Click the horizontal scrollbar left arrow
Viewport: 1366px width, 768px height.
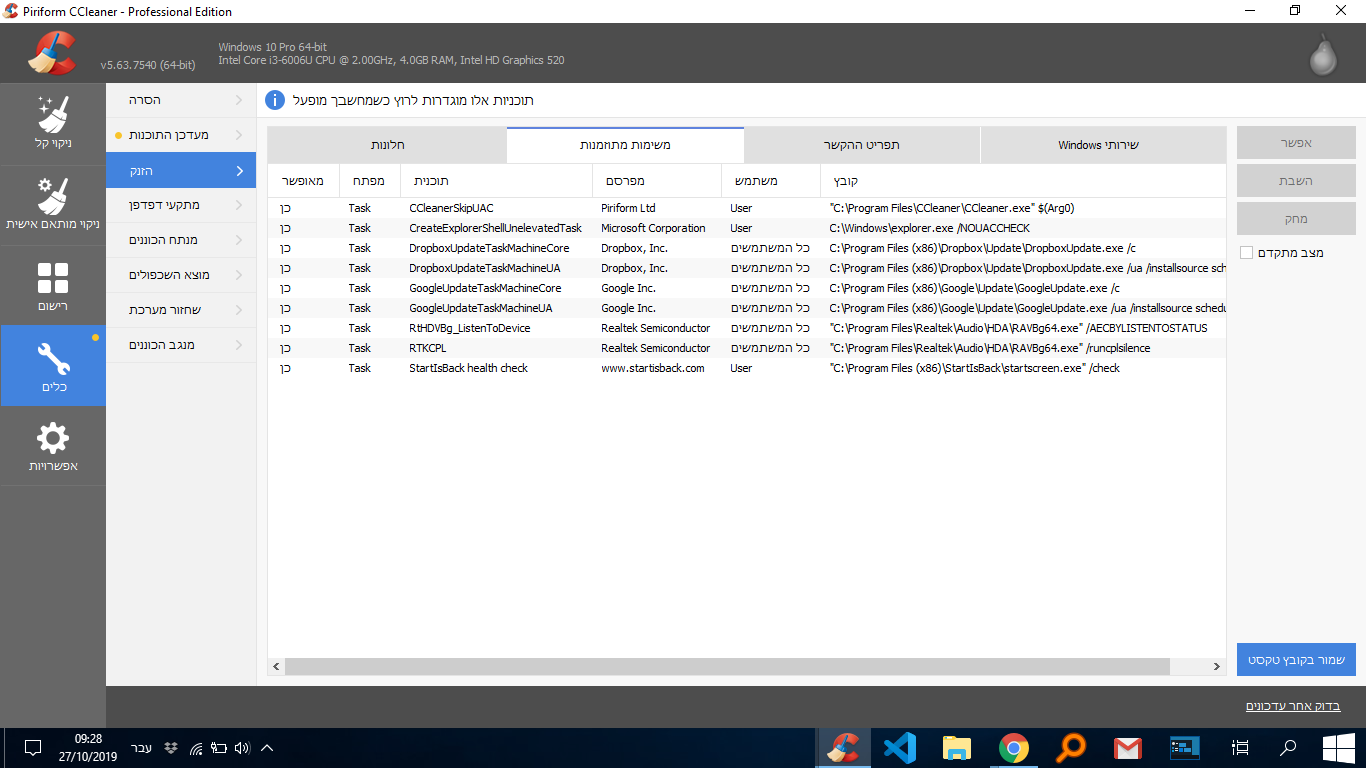(277, 666)
